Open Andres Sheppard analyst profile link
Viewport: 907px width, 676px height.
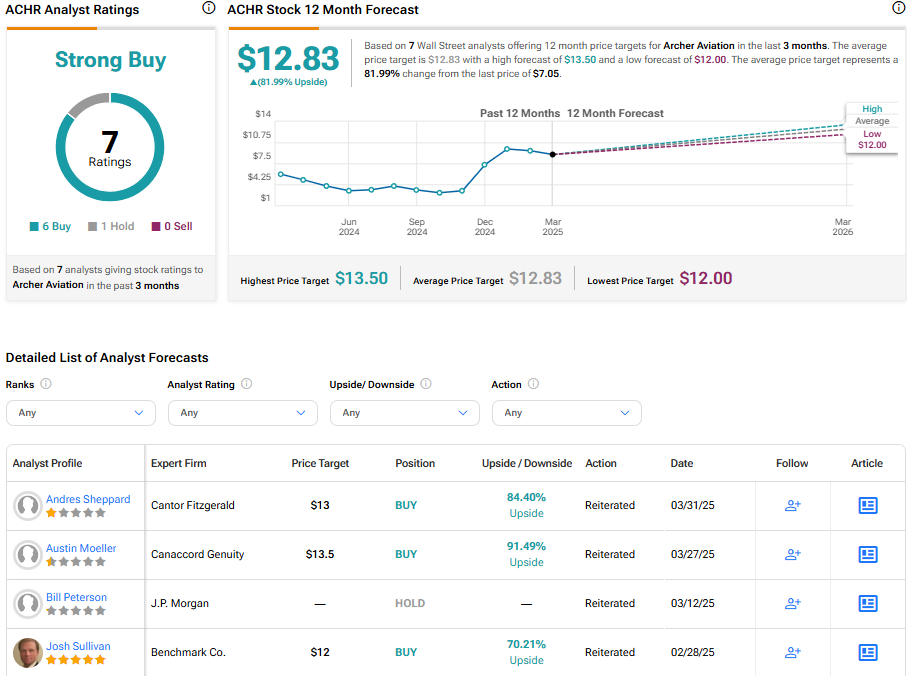[88, 499]
